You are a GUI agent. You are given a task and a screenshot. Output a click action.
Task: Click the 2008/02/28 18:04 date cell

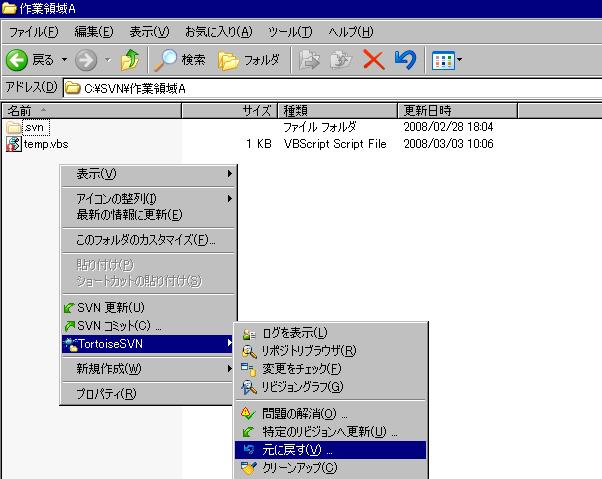(448, 127)
